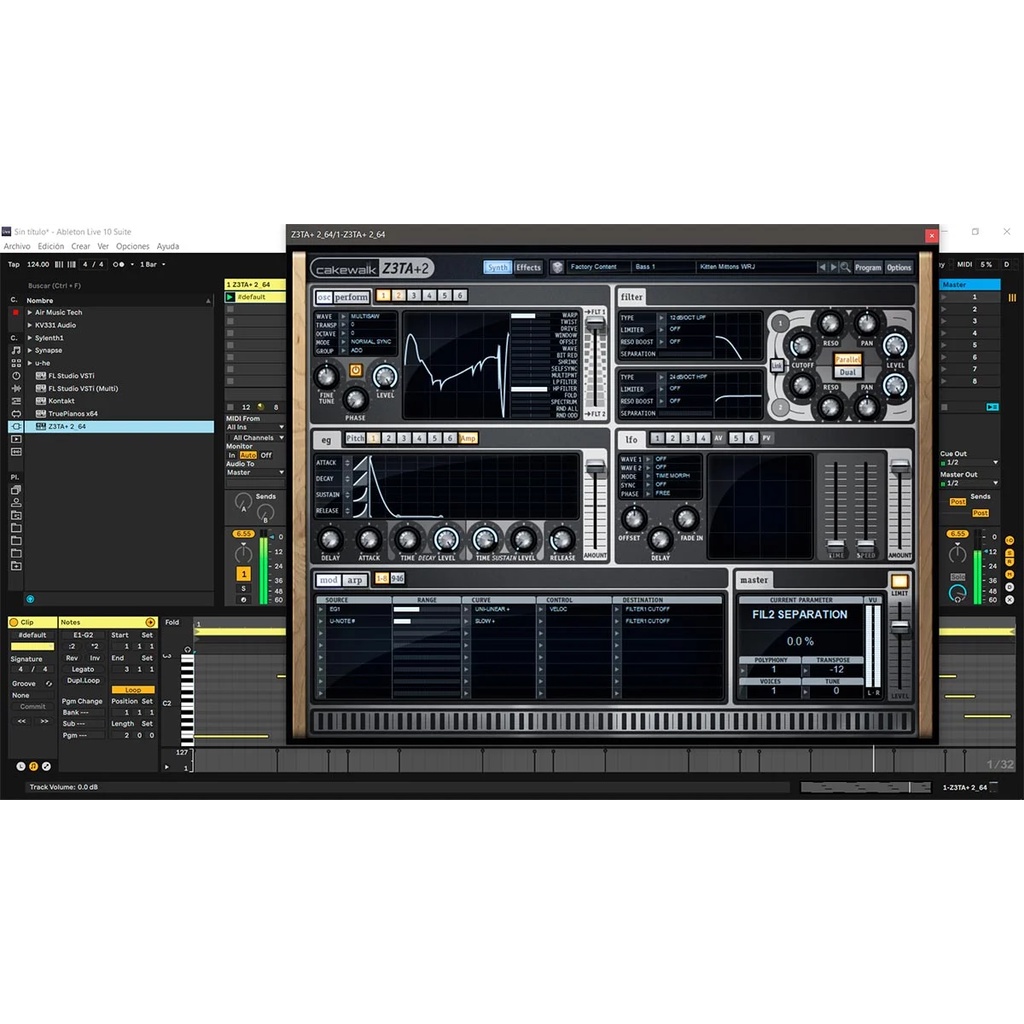
Task: Click the Legato button in Notes panel
Action: pos(83,669)
